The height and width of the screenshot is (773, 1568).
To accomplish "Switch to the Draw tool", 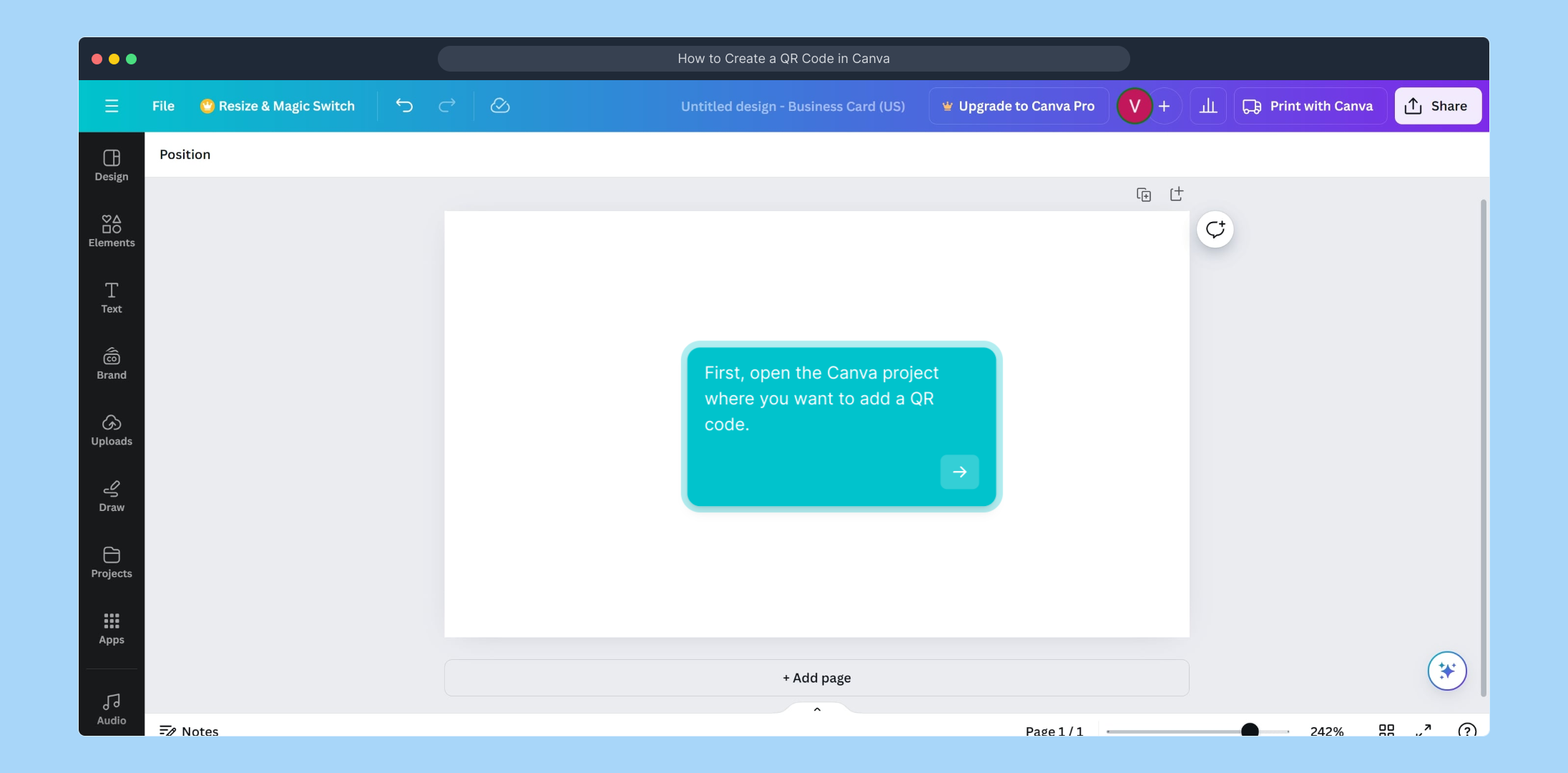I will (111, 496).
